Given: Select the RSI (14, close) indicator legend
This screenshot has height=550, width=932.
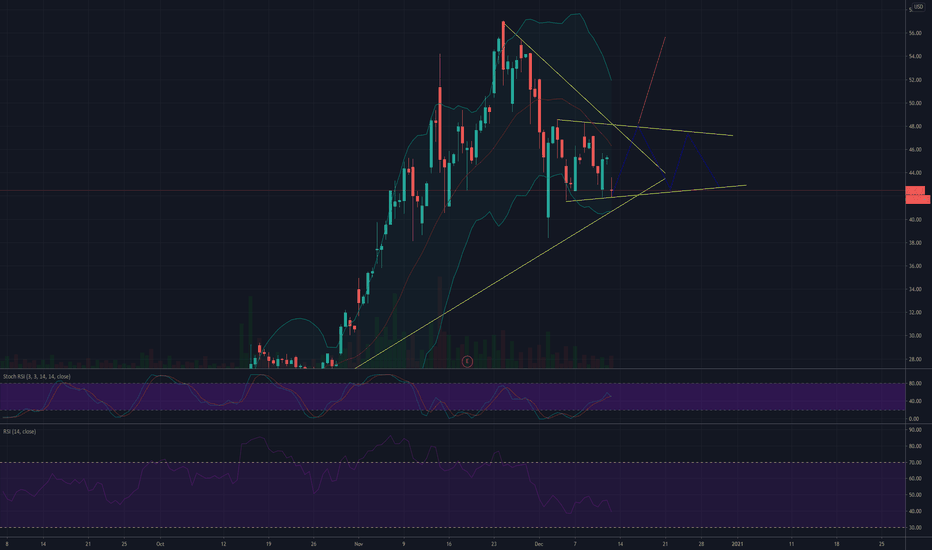Looking at the screenshot, I should click(x=20, y=432).
